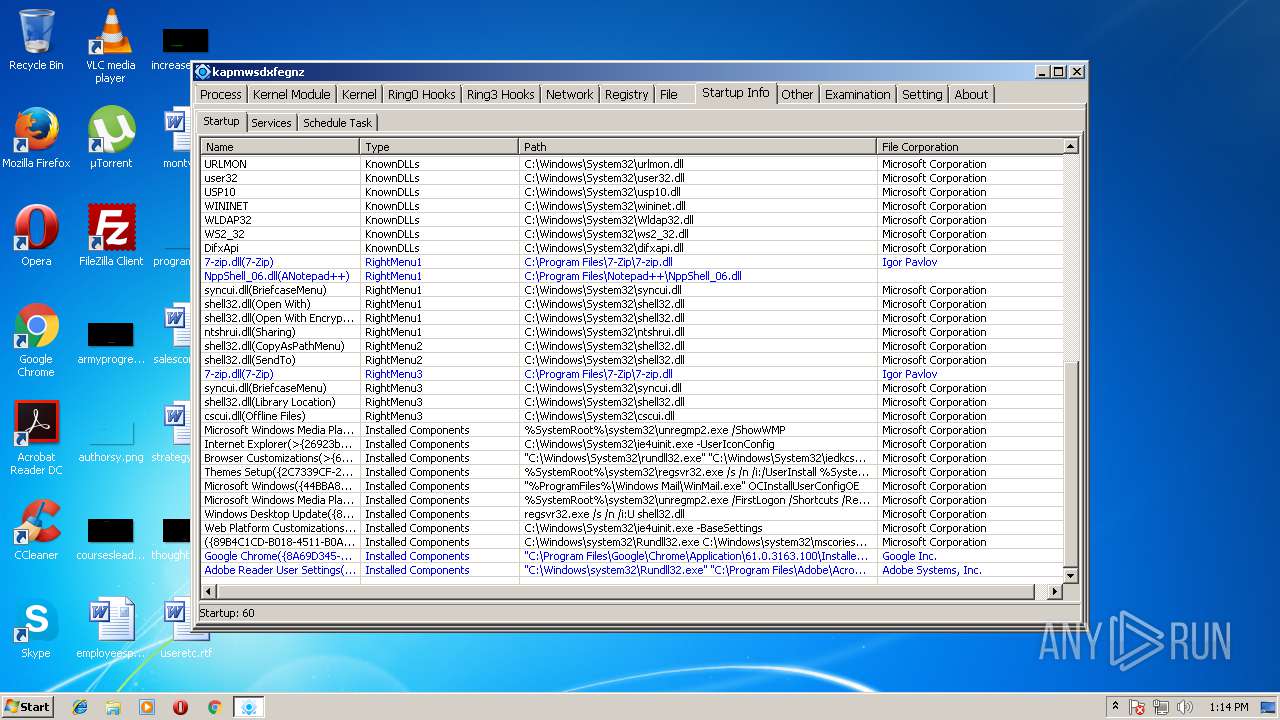This screenshot has height=720, width=1280.
Task: Open armyprogre desktop file icon
Action: point(111,341)
